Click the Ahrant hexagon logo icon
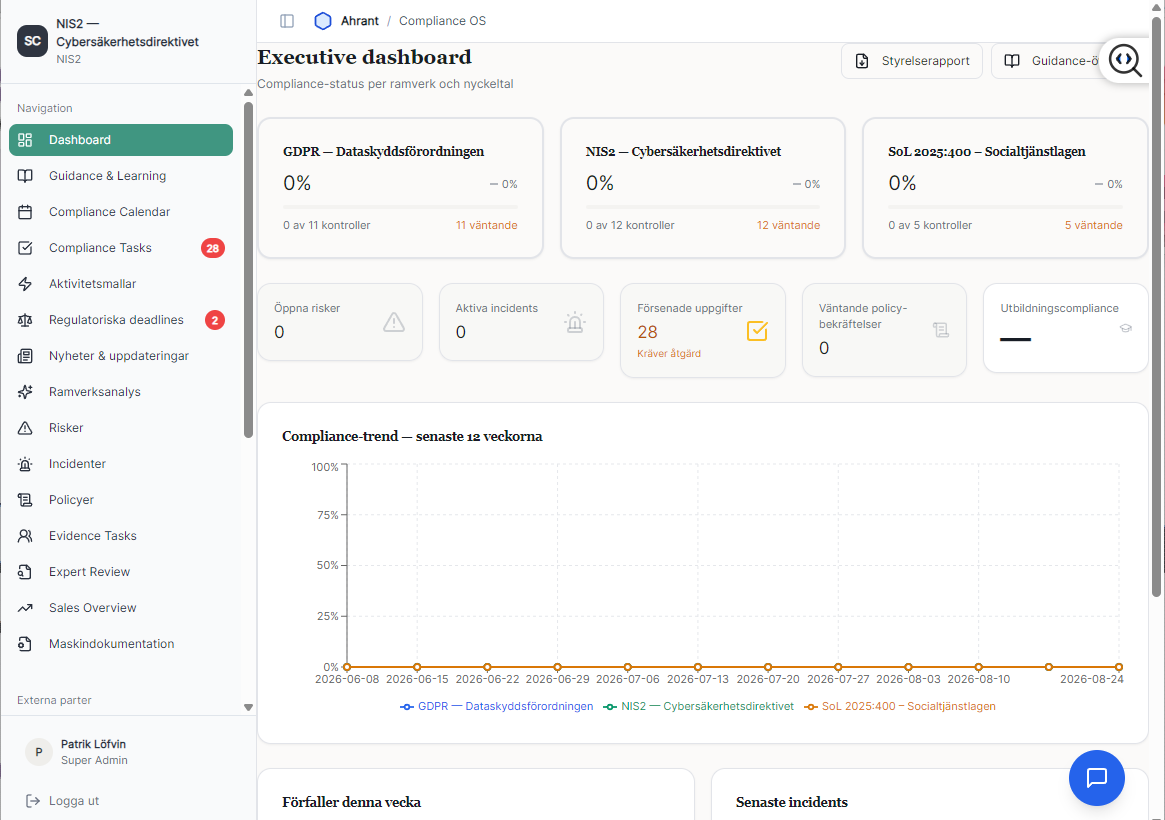The image size is (1165, 820). click(322, 21)
